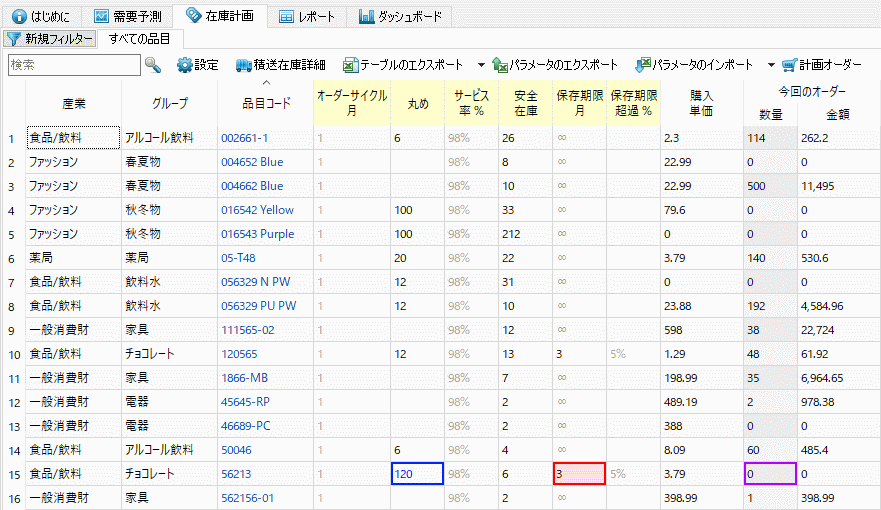Screen dimensions: 881x510
Task: Click the search magnifier icon
Action: click(x=153, y=65)
